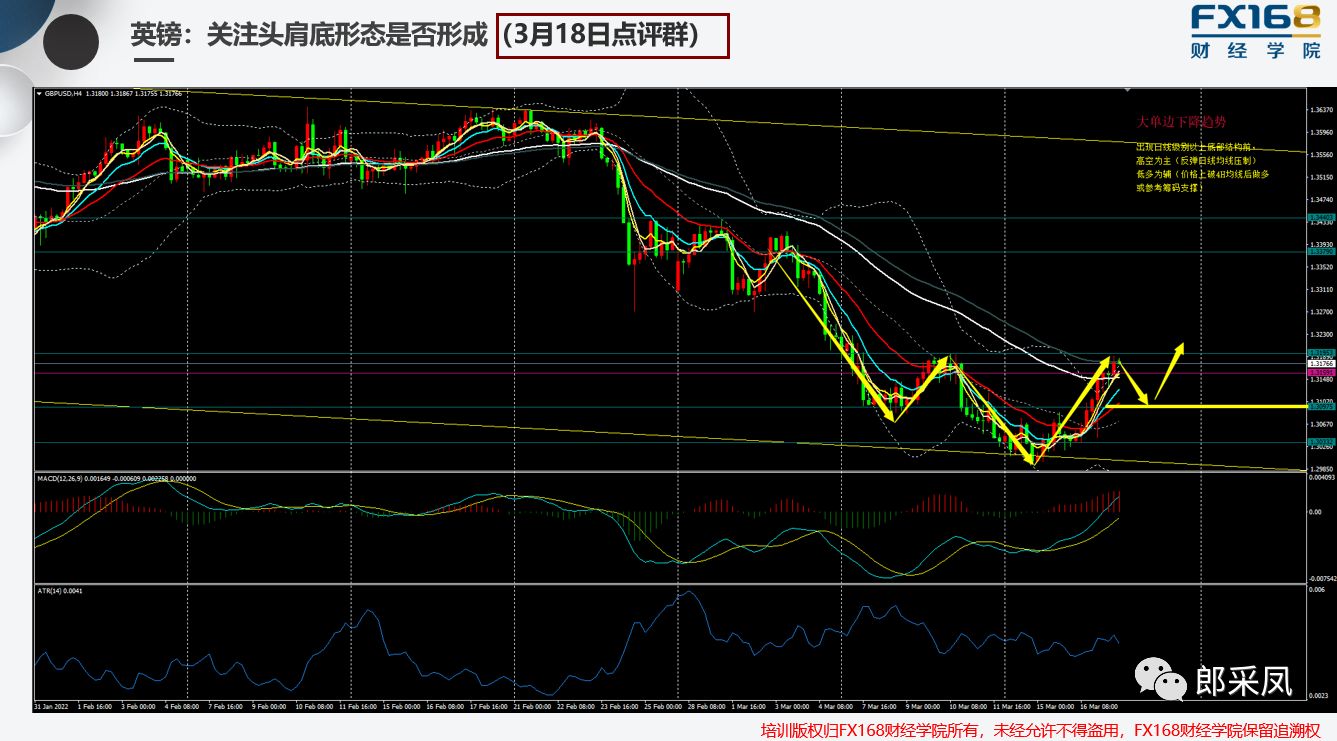The height and width of the screenshot is (741, 1337).
Task: Click the magenta price label on price axis
Action: click(x=1321, y=372)
